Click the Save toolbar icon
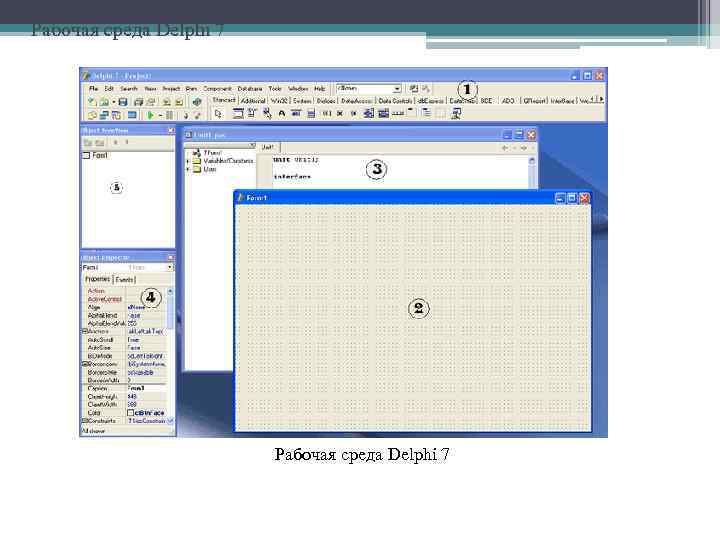 123,101
